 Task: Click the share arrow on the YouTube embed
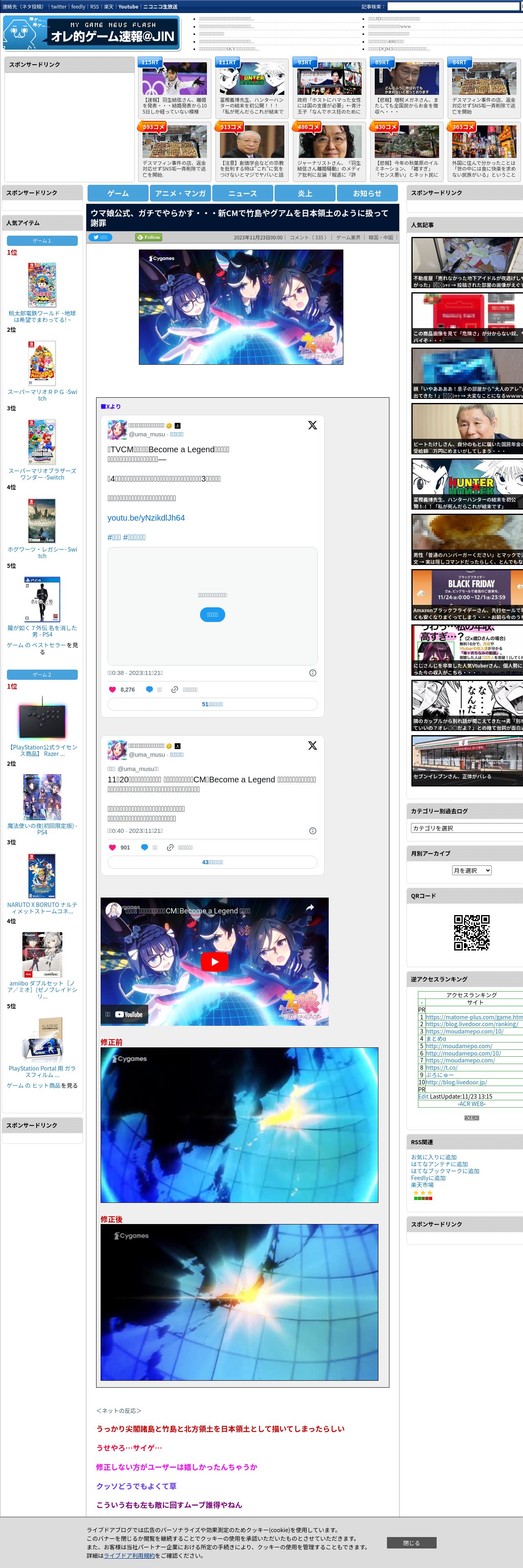pyautogui.click(x=309, y=908)
